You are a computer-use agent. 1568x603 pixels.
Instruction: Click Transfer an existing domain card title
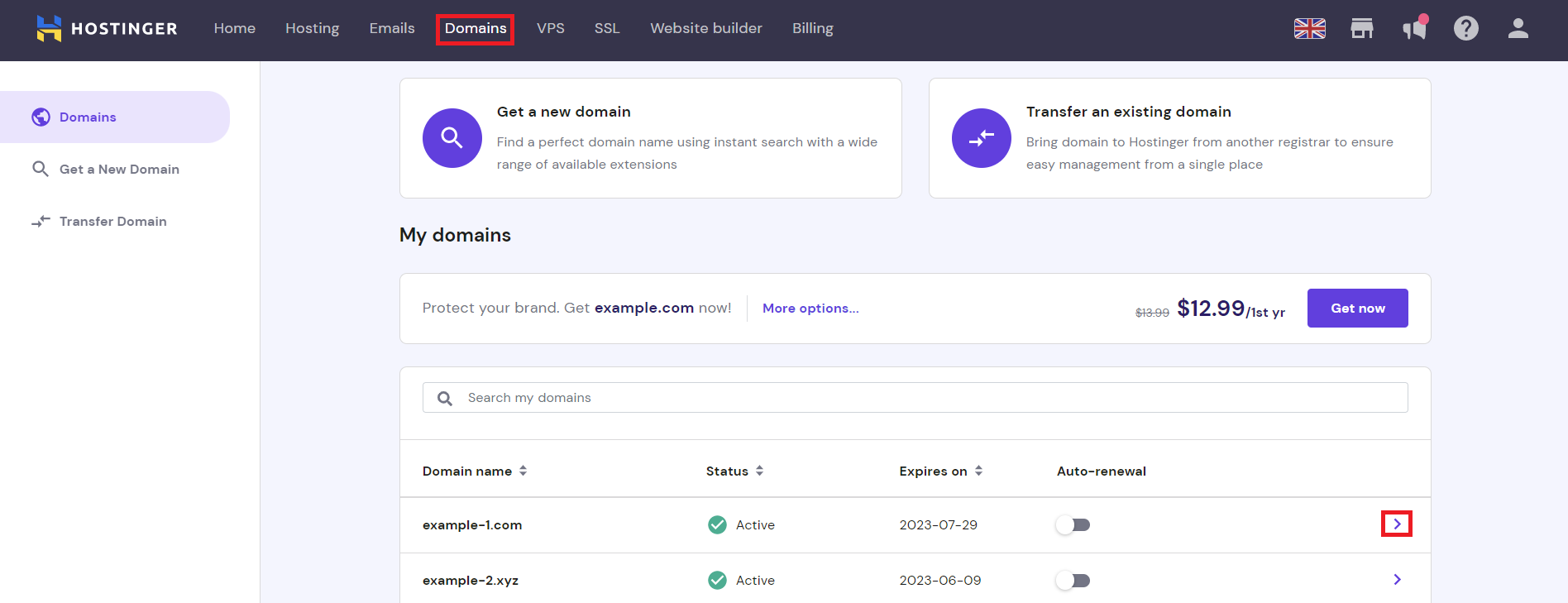(1129, 112)
